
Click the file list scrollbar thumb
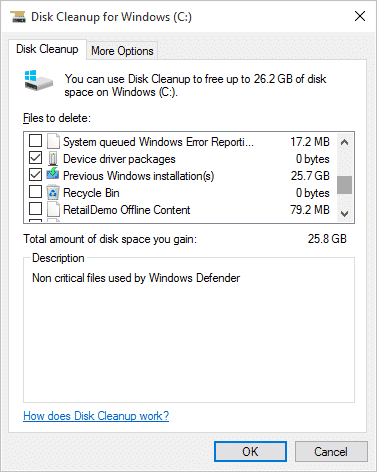coord(345,185)
